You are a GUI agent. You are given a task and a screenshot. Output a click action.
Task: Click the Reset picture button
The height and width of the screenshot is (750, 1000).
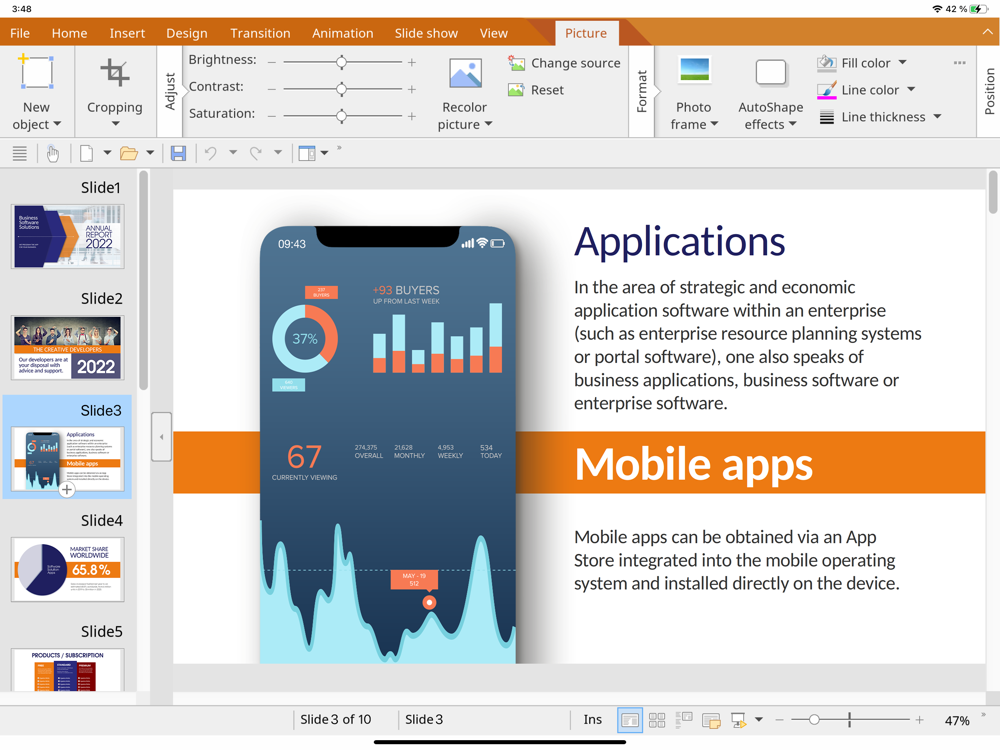point(536,90)
